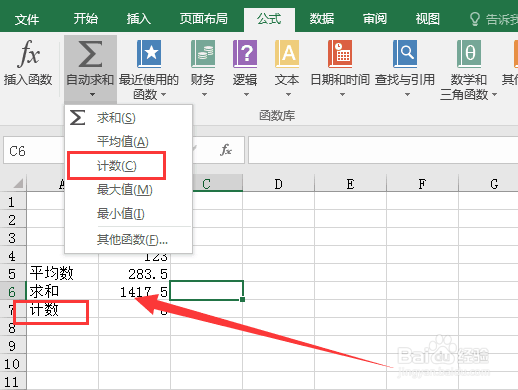Open Math and Trig functions icon

point(469,54)
